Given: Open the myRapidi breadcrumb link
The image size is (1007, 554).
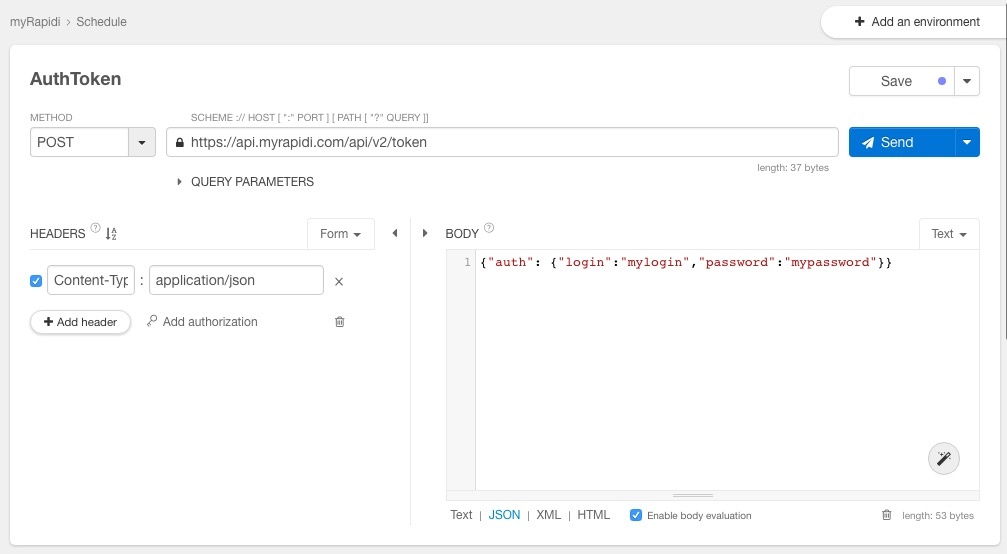Looking at the screenshot, I should [x=35, y=22].
